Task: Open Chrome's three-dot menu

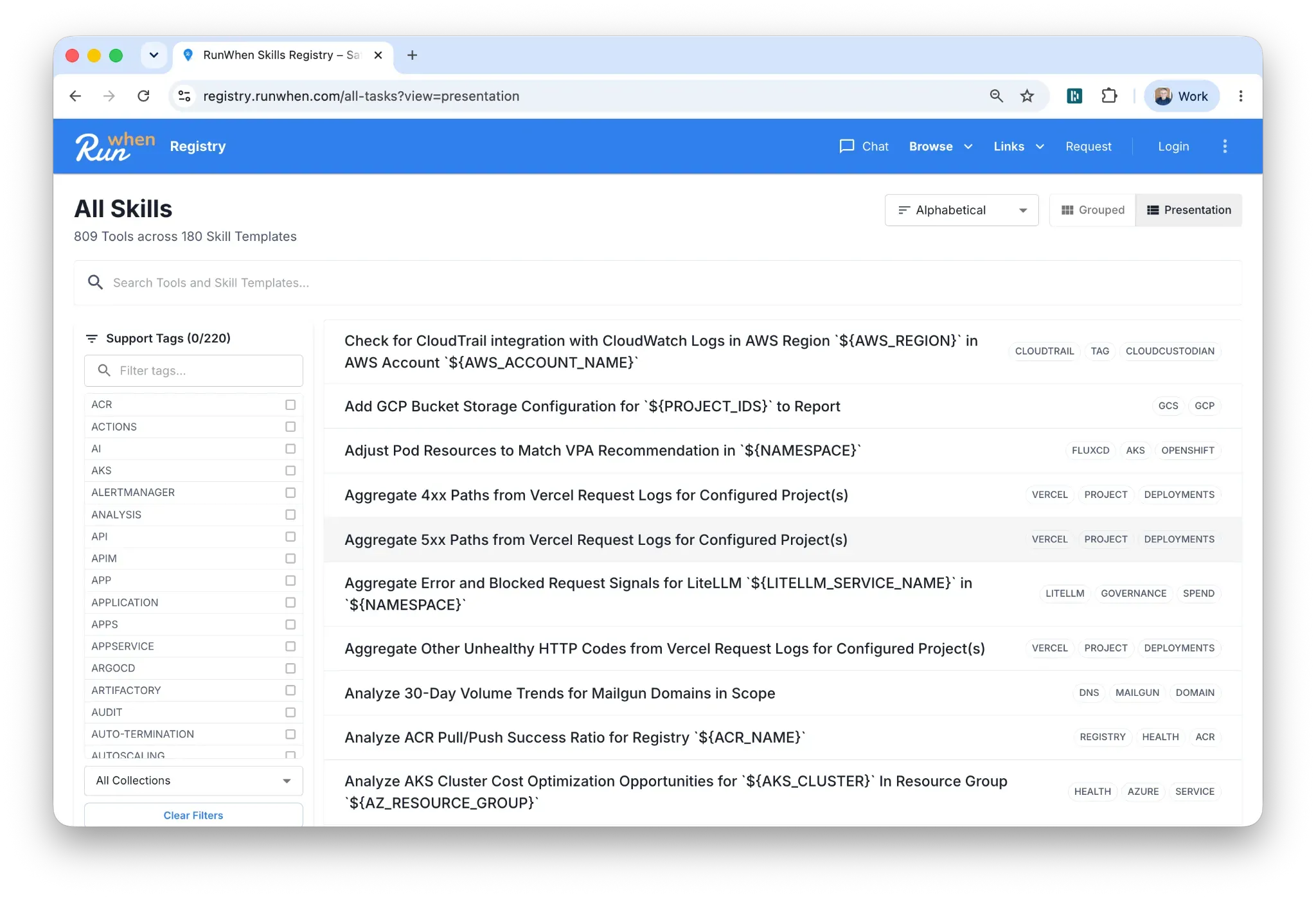Action: [x=1241, y=96]
